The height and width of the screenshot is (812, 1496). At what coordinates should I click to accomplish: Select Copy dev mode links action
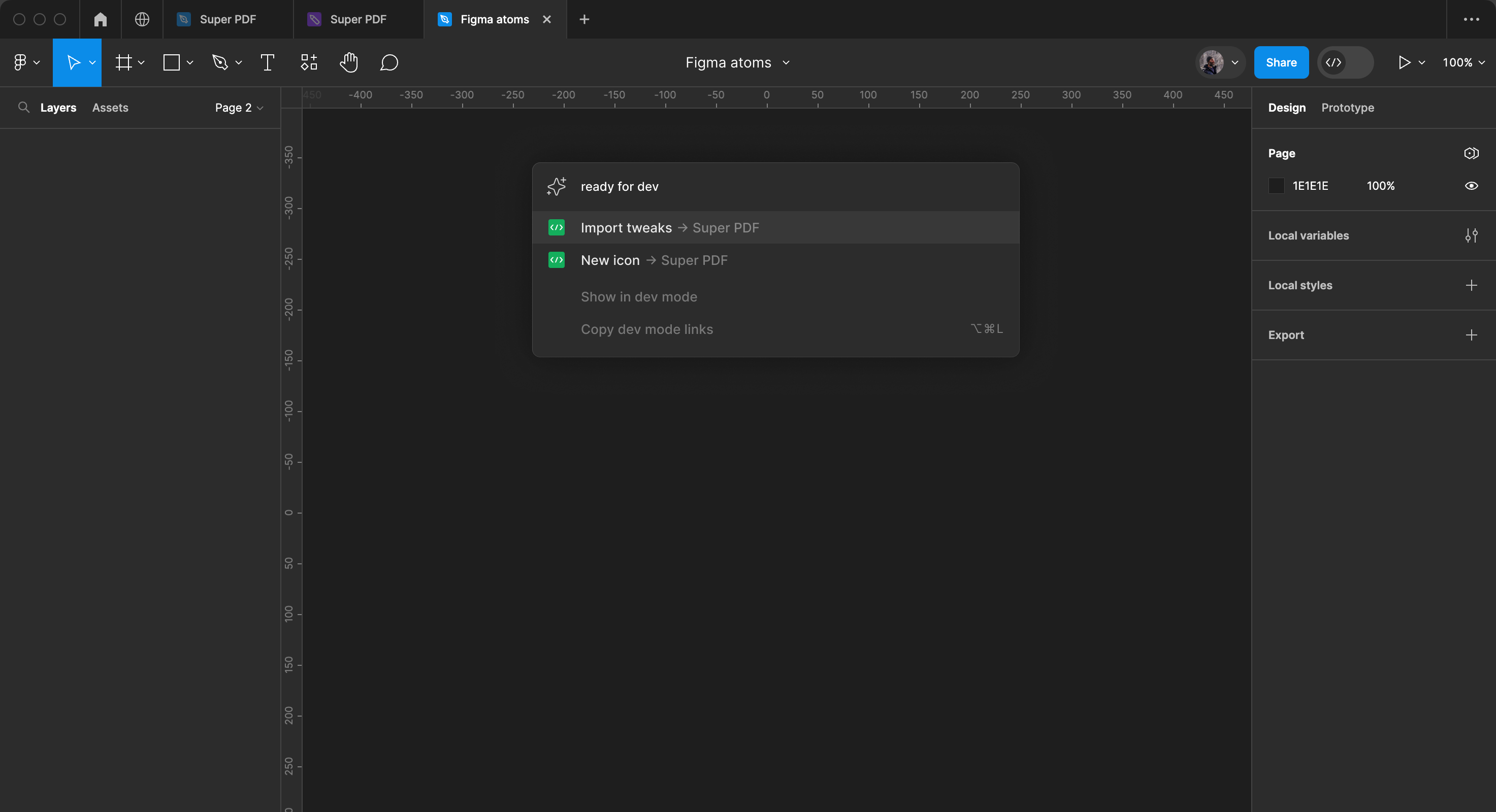775,329
